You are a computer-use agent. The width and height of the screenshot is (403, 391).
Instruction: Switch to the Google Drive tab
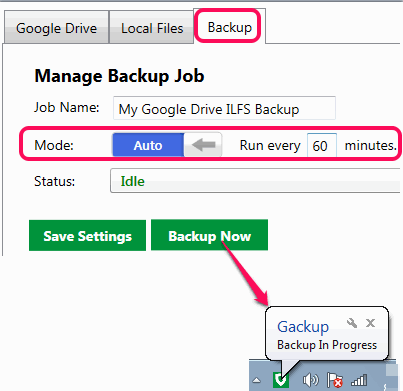(x=56, y=27)
